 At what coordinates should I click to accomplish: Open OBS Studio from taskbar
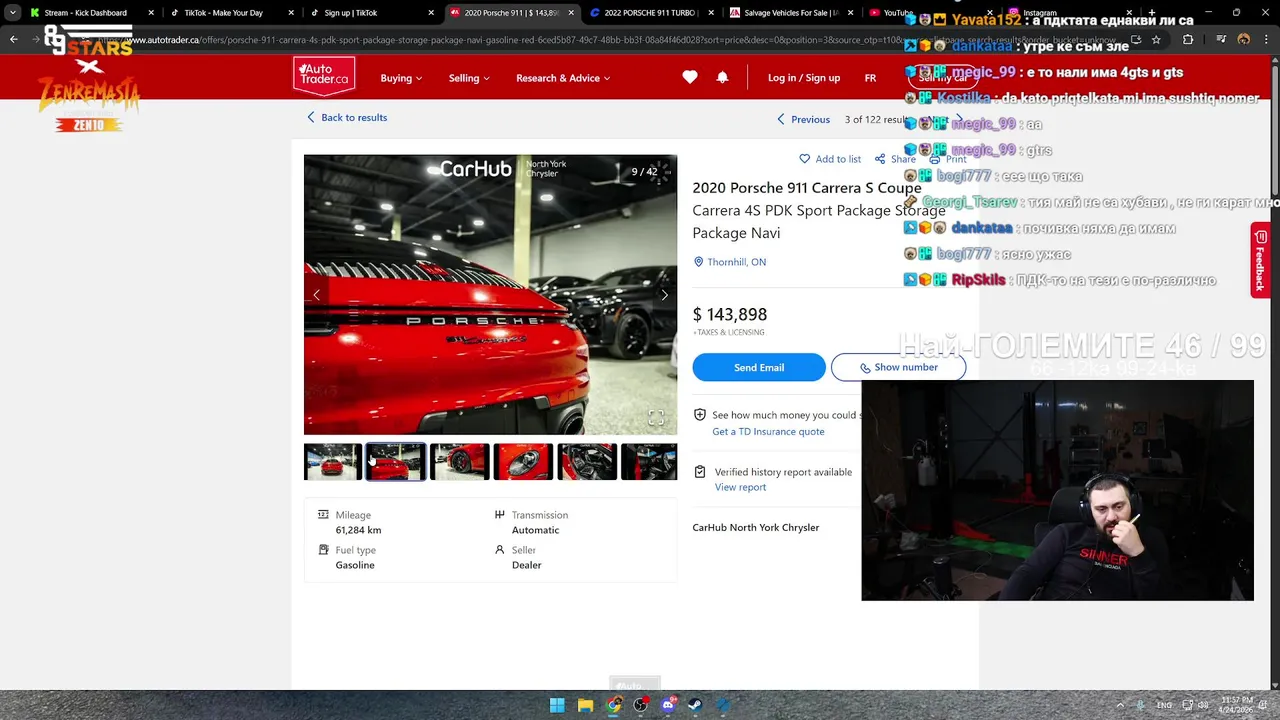(x=641, y=705)
